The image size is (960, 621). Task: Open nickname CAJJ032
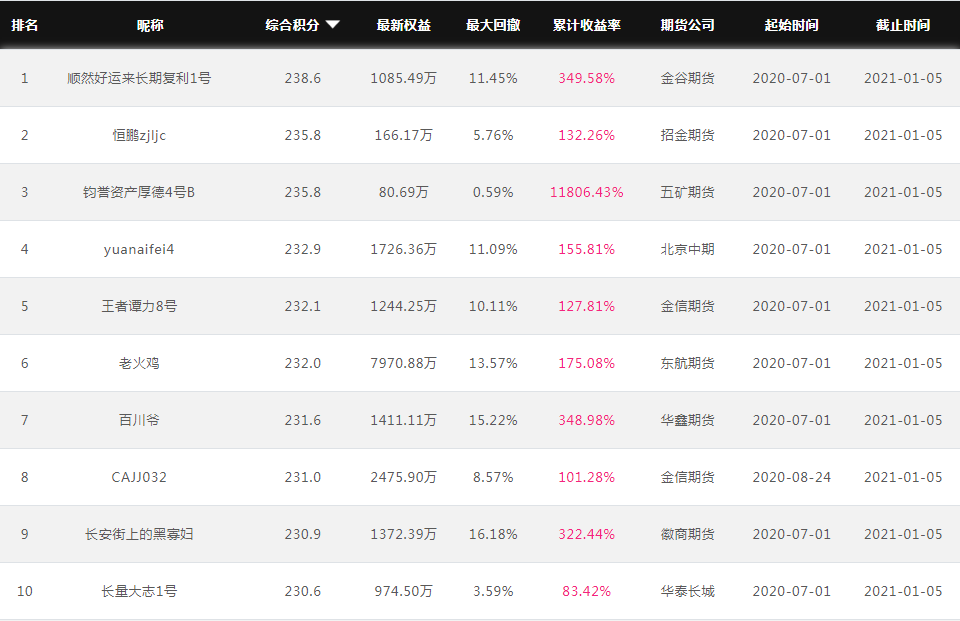tap(139, 477)
